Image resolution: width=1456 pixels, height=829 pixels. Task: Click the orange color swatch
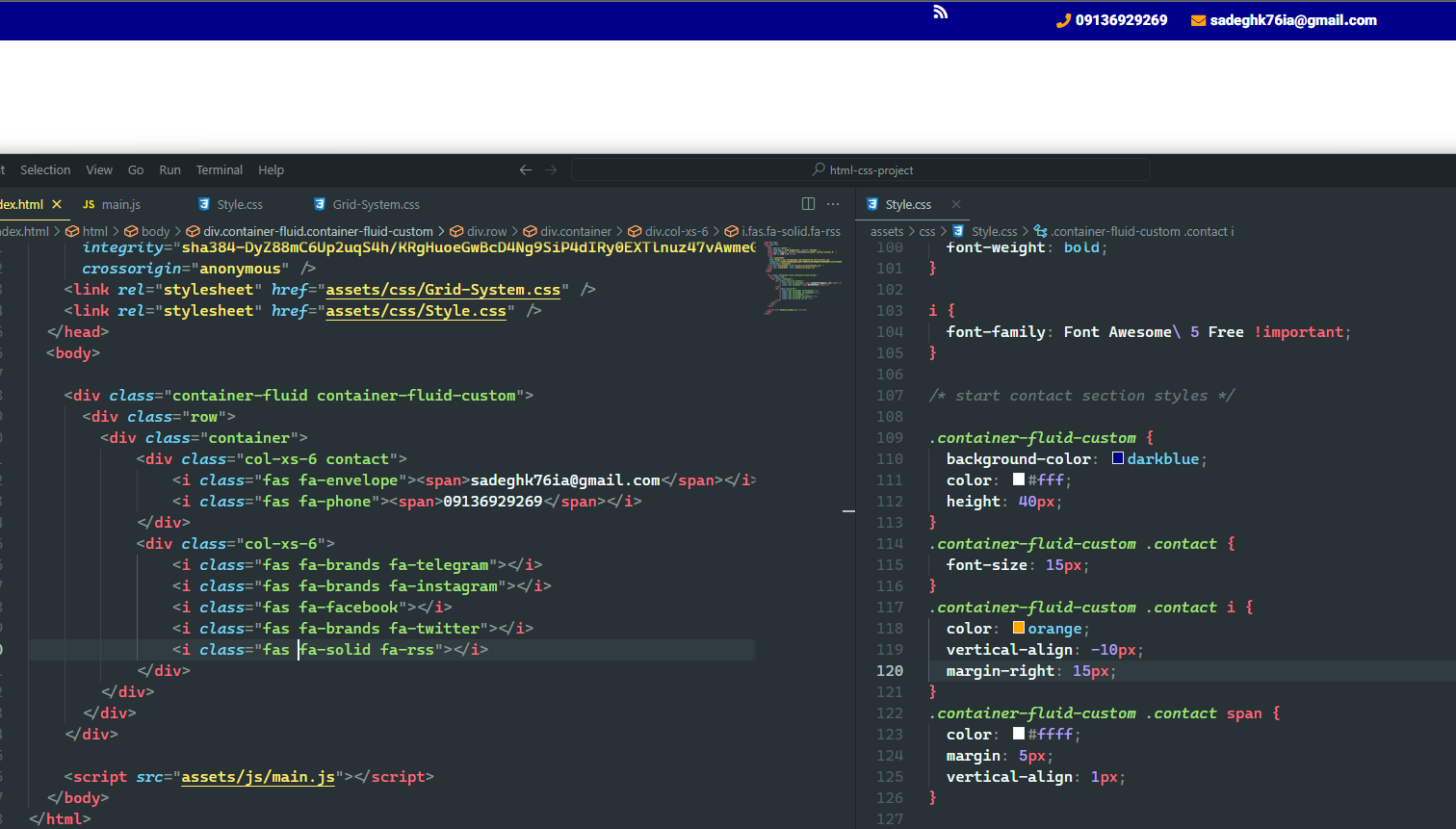click(1019, 628)
